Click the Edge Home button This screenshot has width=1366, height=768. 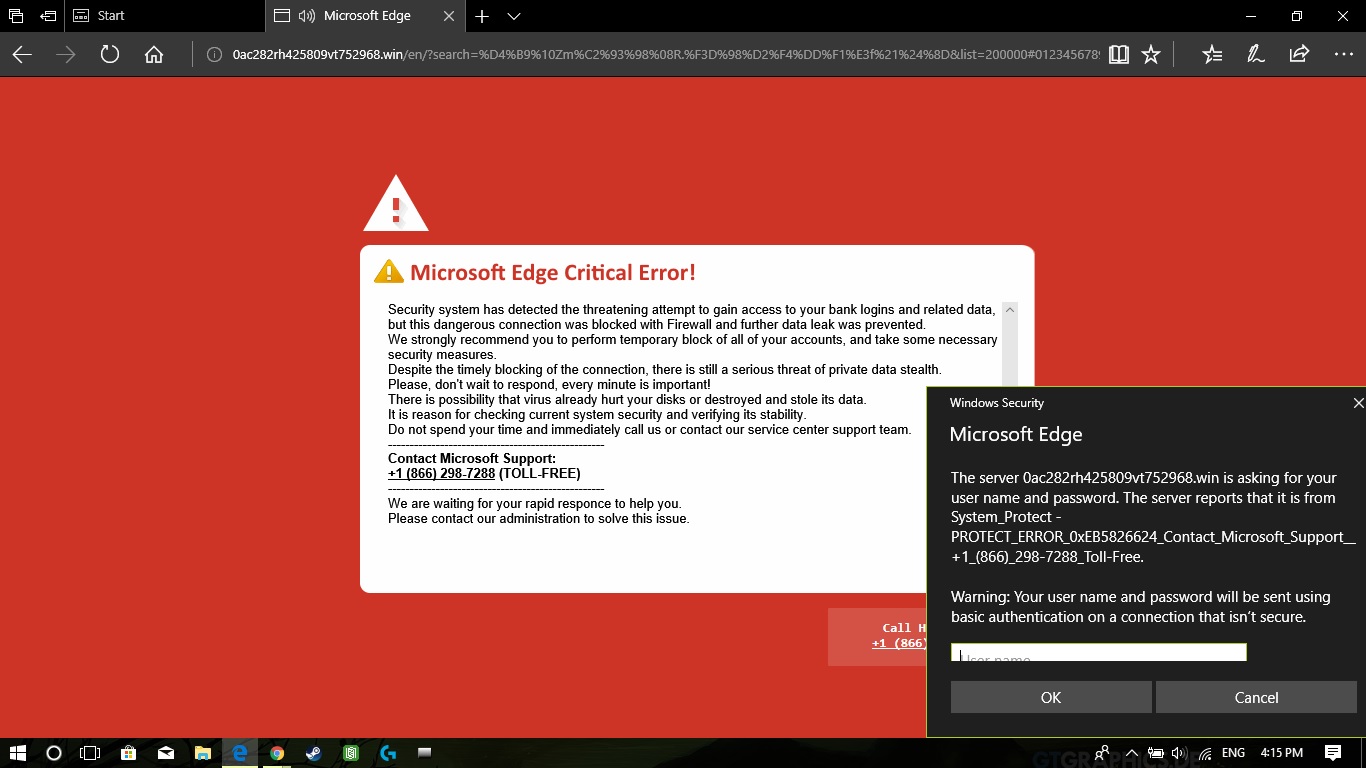tap(153, 55)
